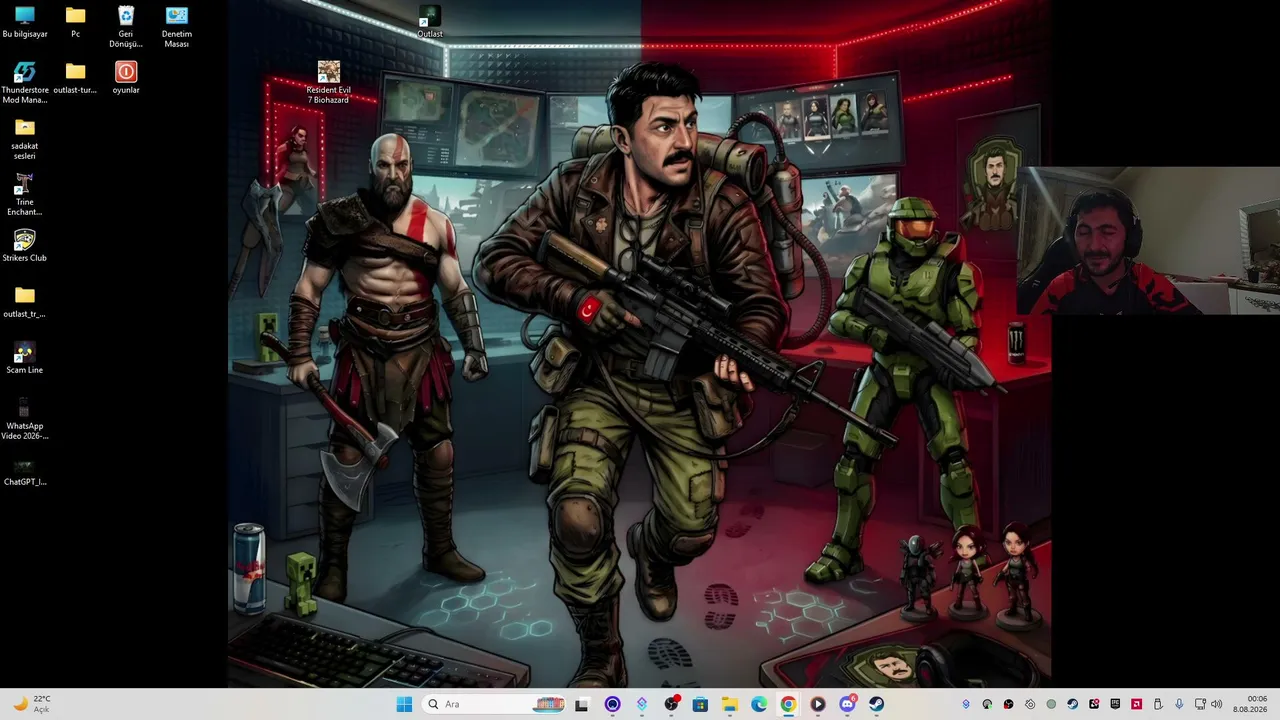Open Geri Dönüşüm recycle bin icon
Image resolution: width=1280 pixels, height=720 pixels.
click(x=126, y=27)
